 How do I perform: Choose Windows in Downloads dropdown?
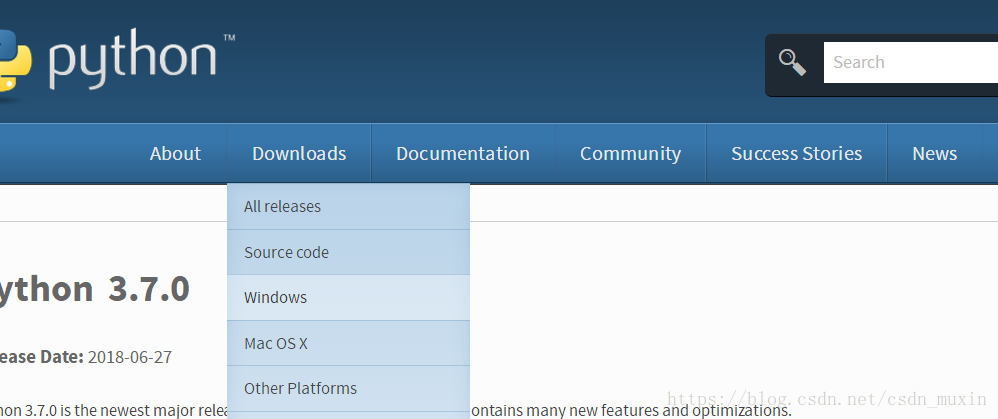pos(348,297)
